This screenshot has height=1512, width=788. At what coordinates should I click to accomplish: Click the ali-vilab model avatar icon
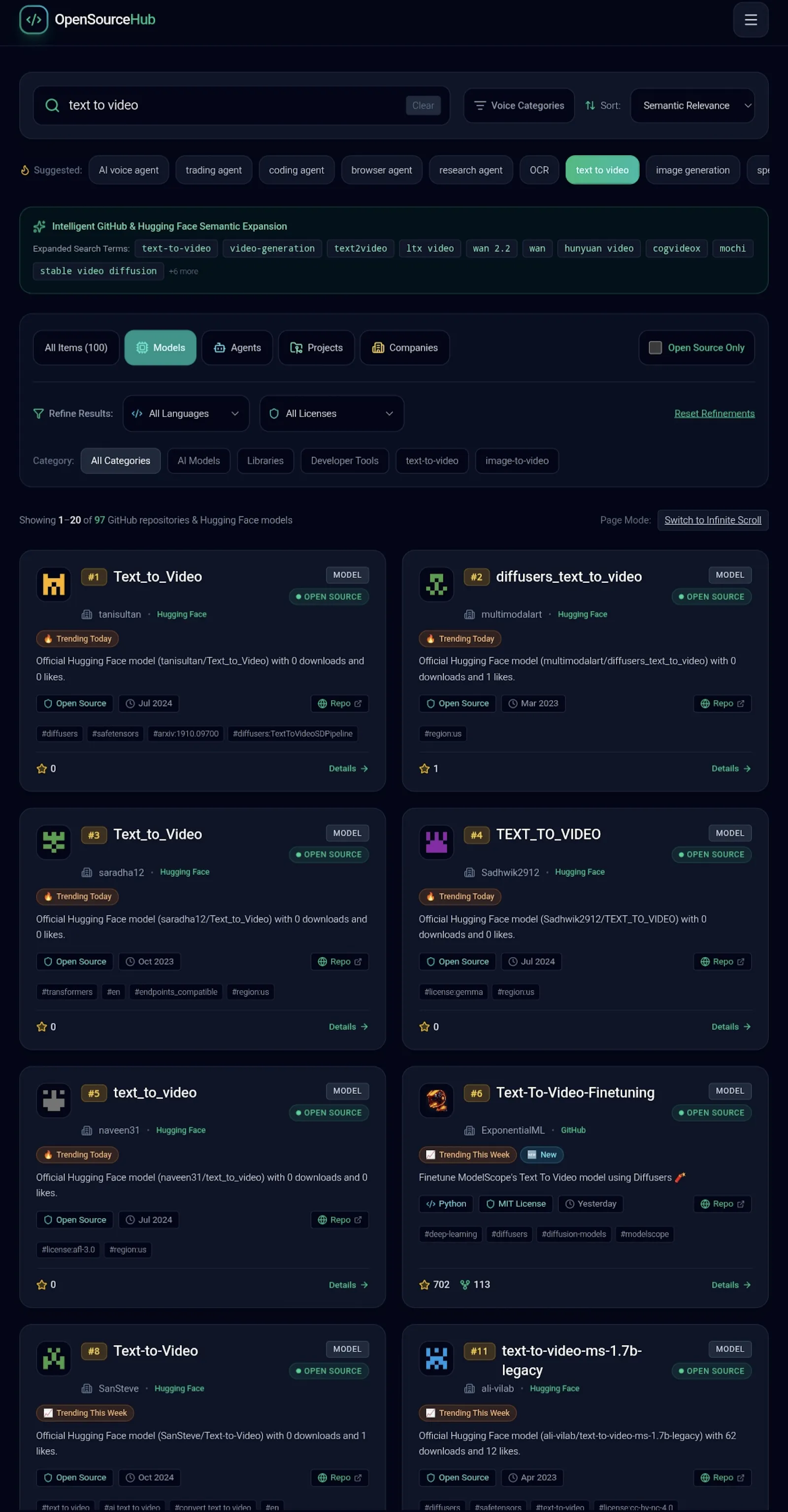coord(436,1358)
